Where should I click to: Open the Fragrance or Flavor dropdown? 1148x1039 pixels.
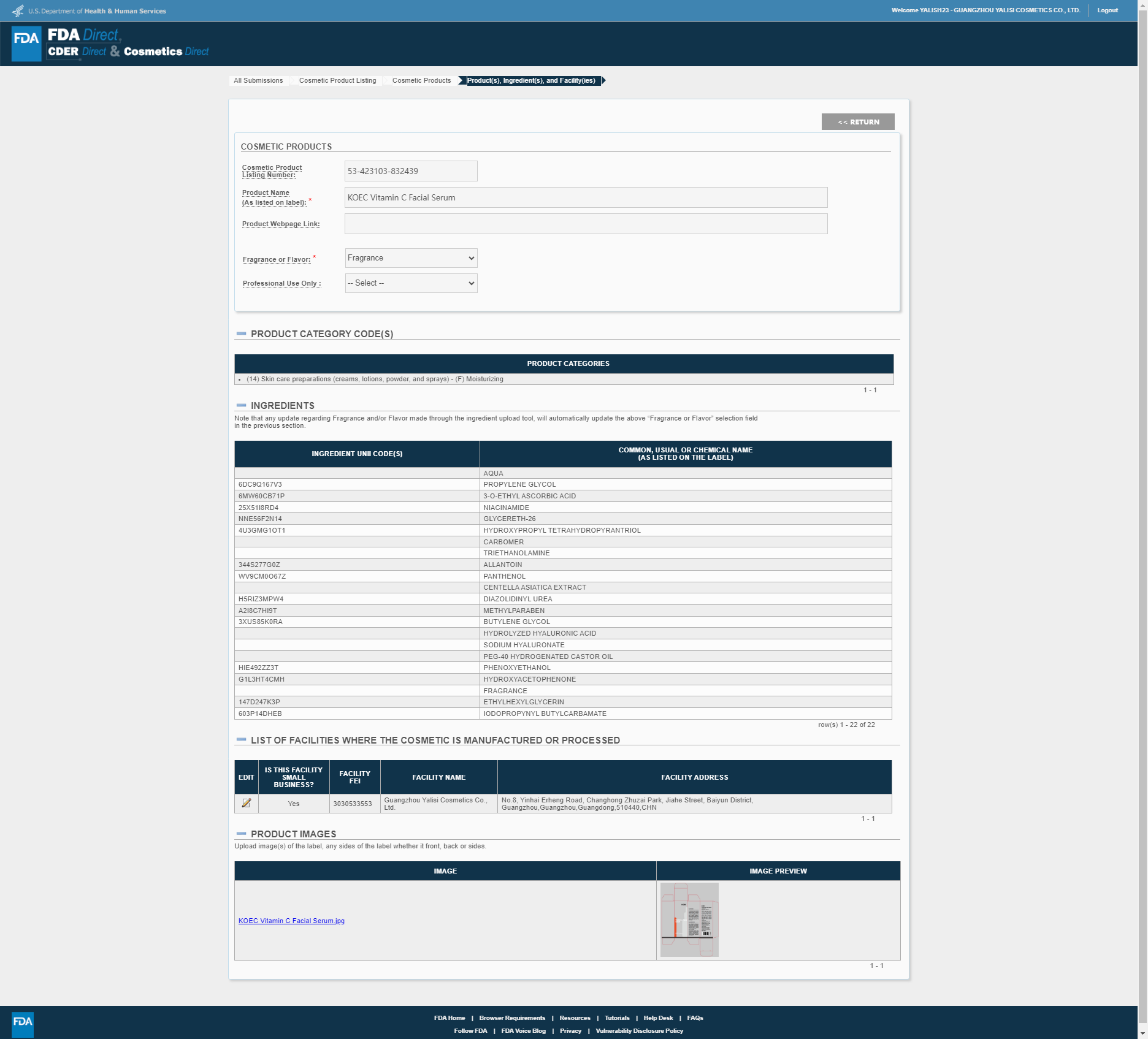(x=411, y=258)
